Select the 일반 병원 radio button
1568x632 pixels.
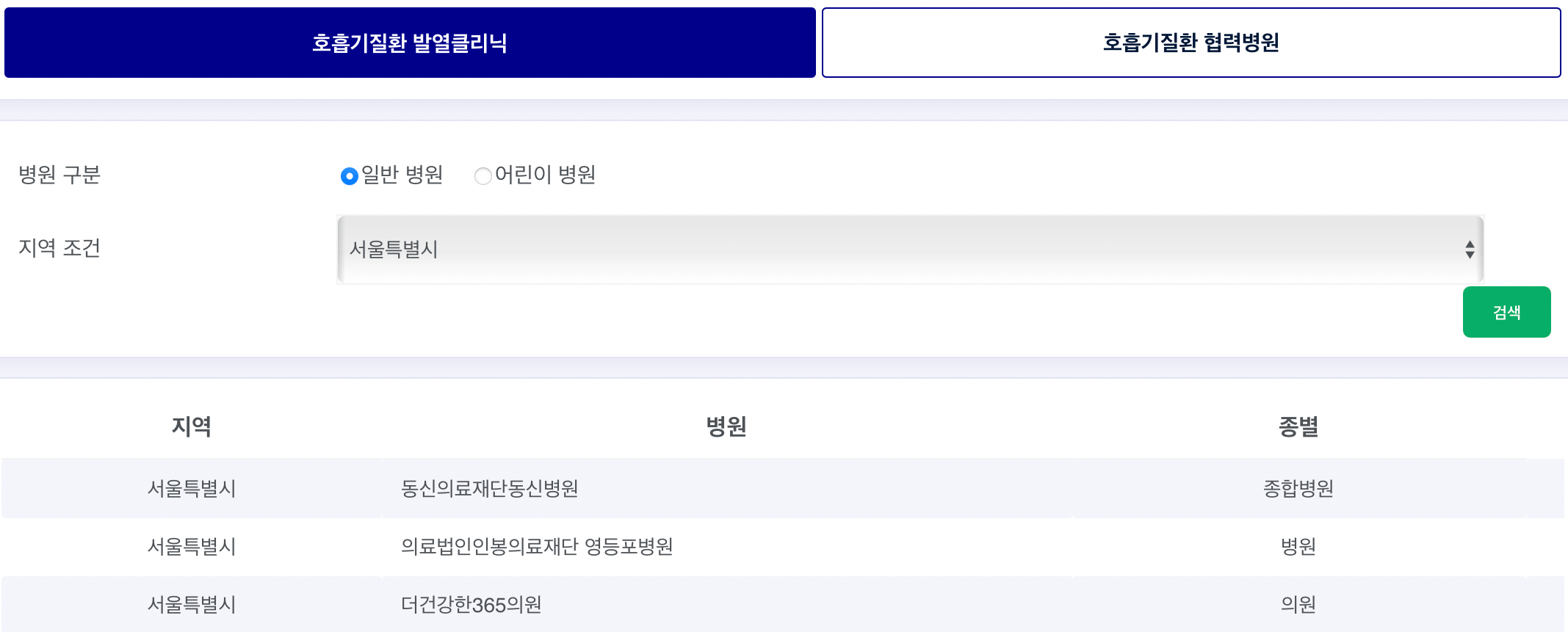pyautogui.click(x=347, y=175)
